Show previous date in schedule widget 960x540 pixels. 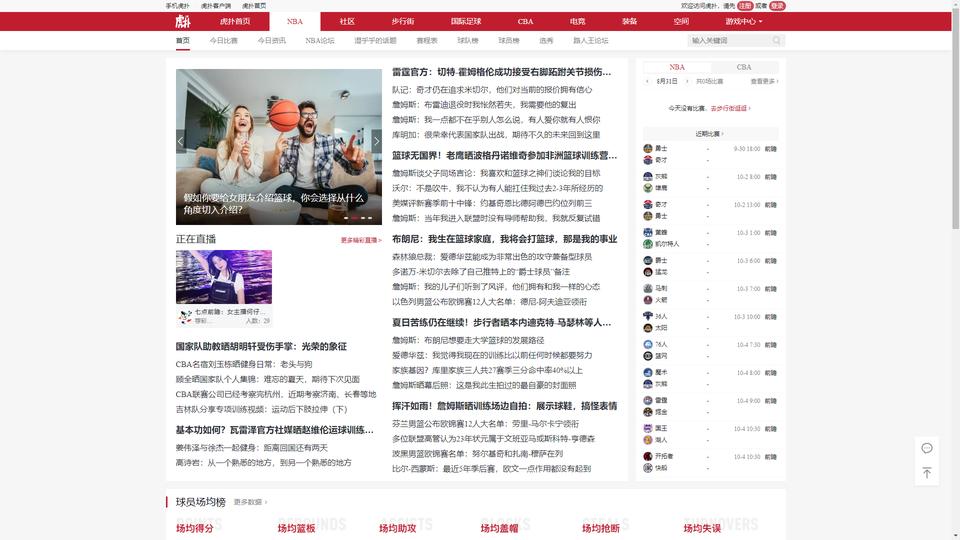pyautogui.click(x=647, y=81)
